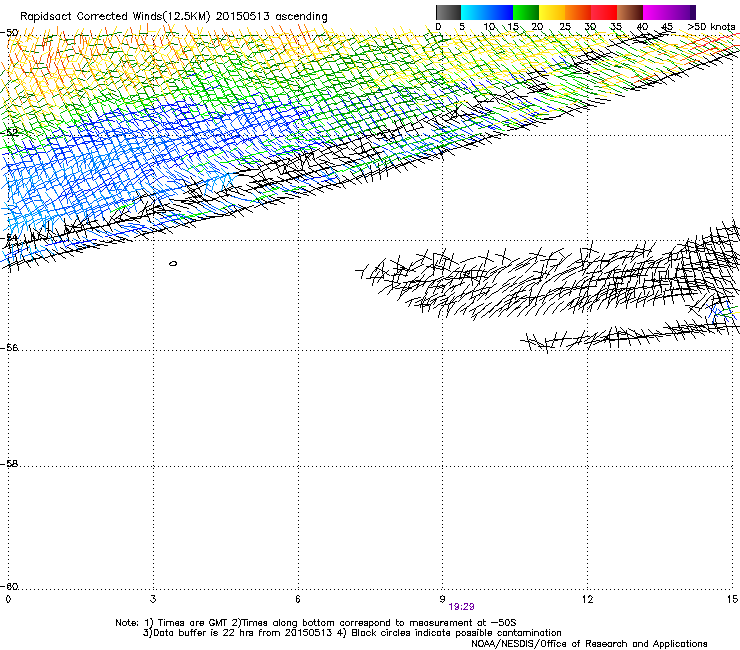Click the -60 latitude axis label

(x=9, y=586)
